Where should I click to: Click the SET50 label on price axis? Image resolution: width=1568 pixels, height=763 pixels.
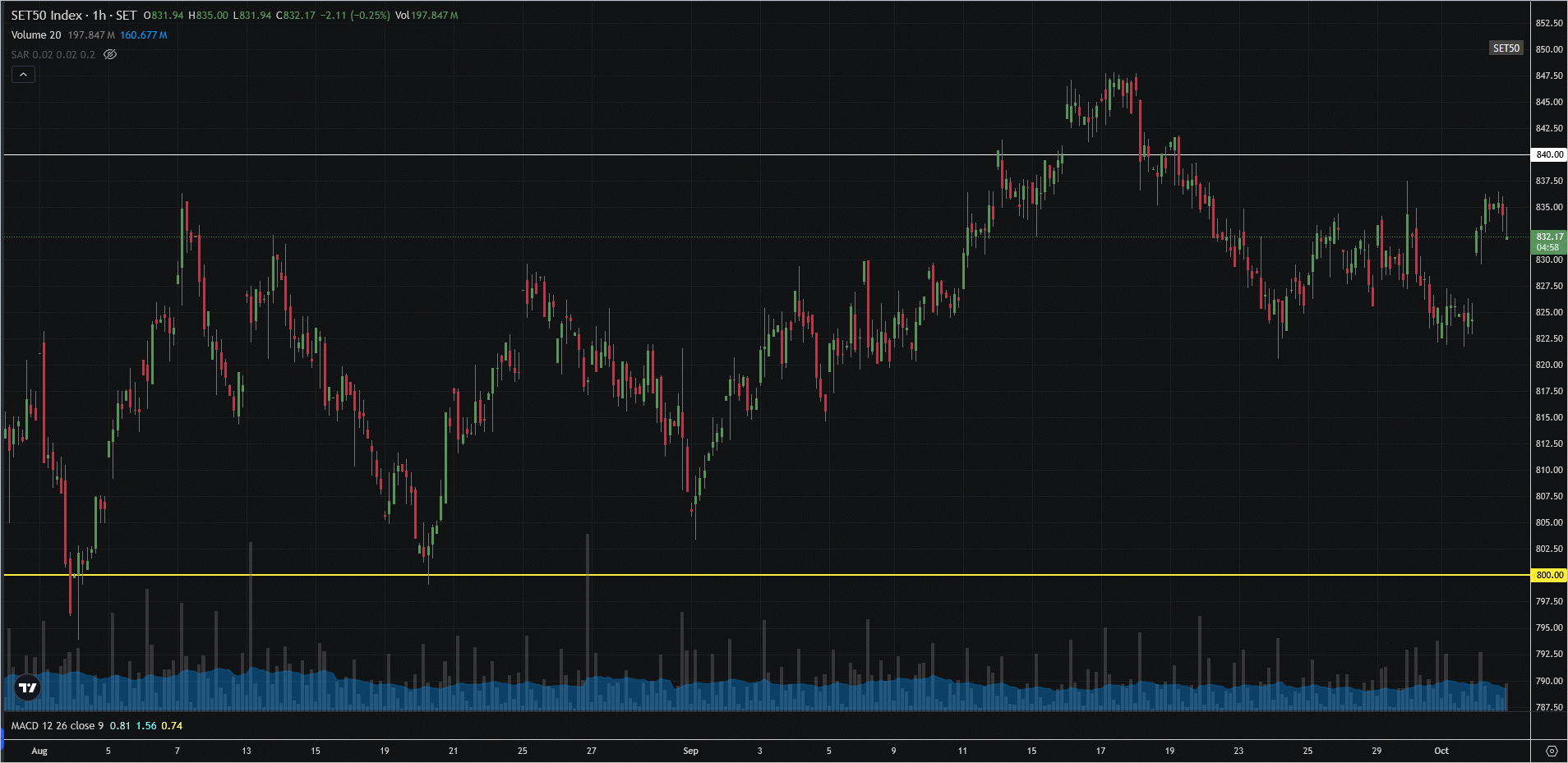1506,48
